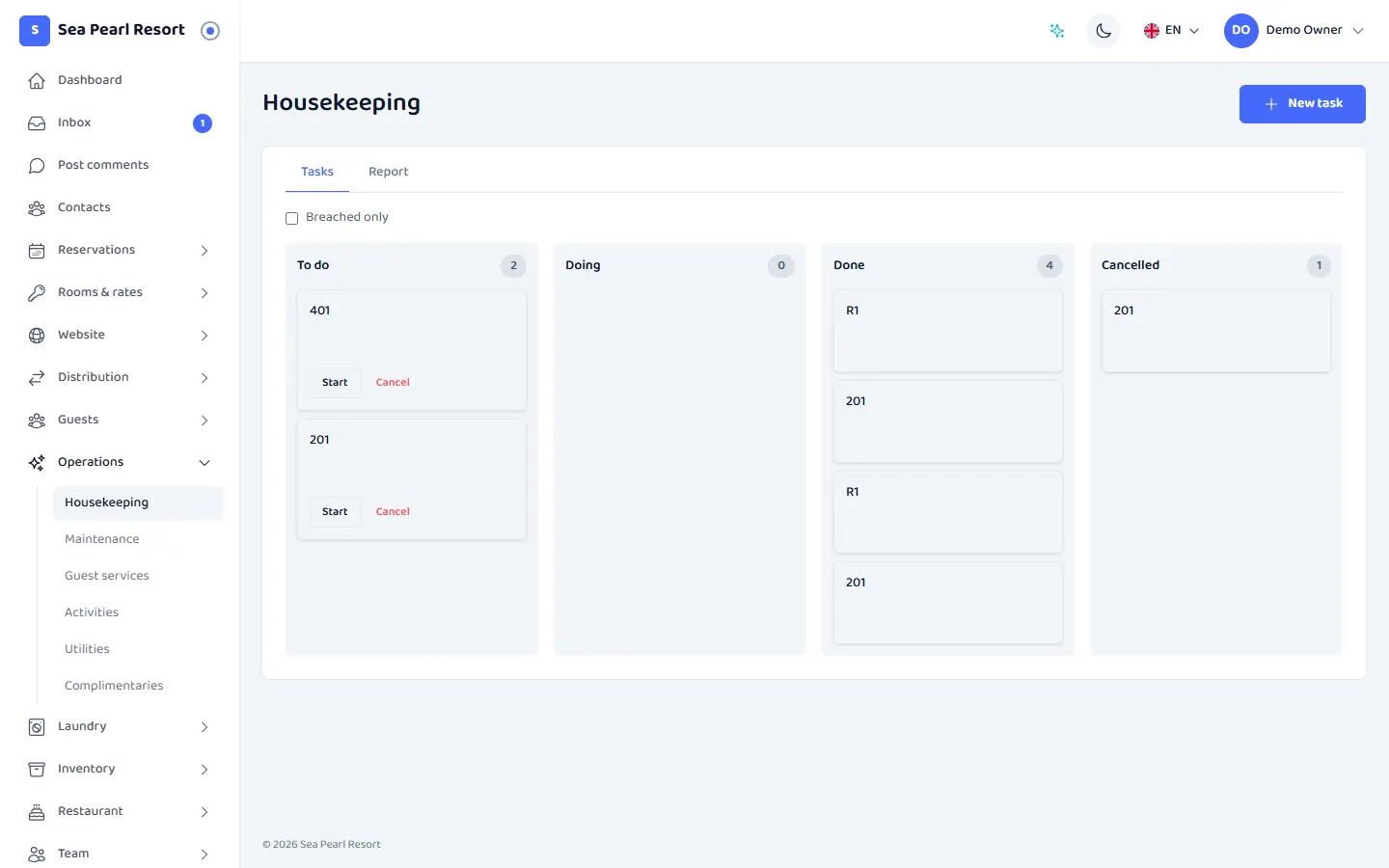
Task: Select the Tasks tab
Action: click(x=317, y=172)
